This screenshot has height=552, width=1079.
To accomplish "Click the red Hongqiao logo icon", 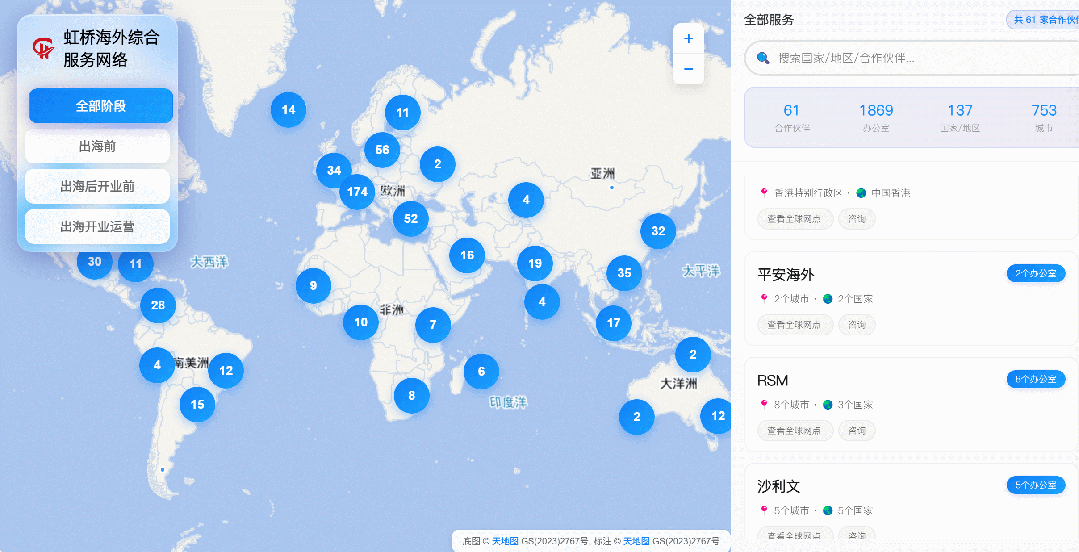I will click(x=43, y=48).
